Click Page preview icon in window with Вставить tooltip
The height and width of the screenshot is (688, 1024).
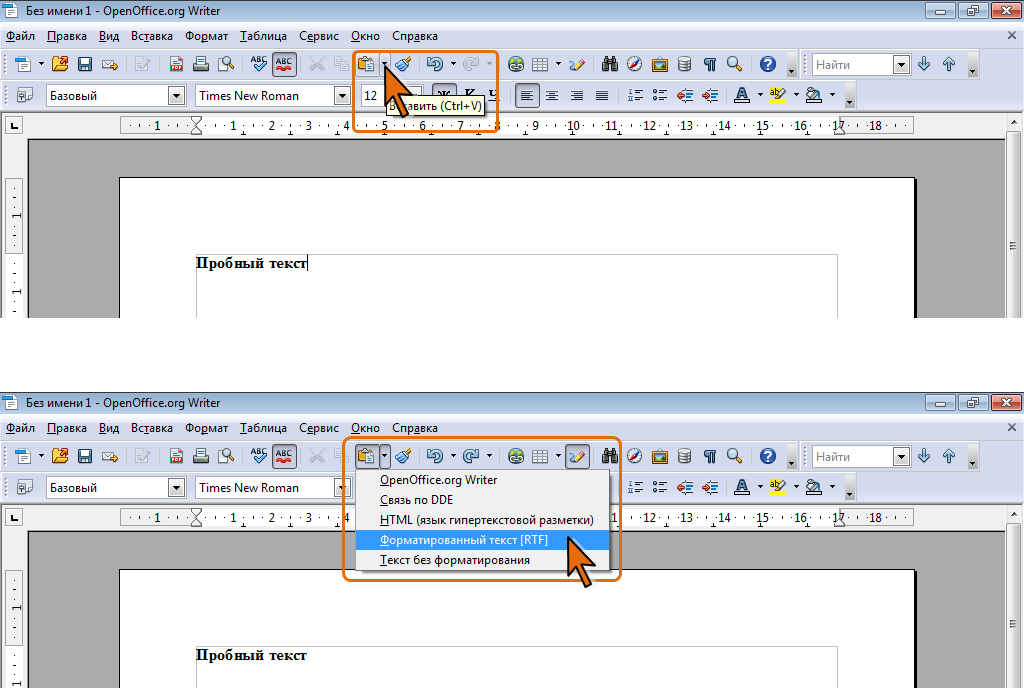coord(226,64)
